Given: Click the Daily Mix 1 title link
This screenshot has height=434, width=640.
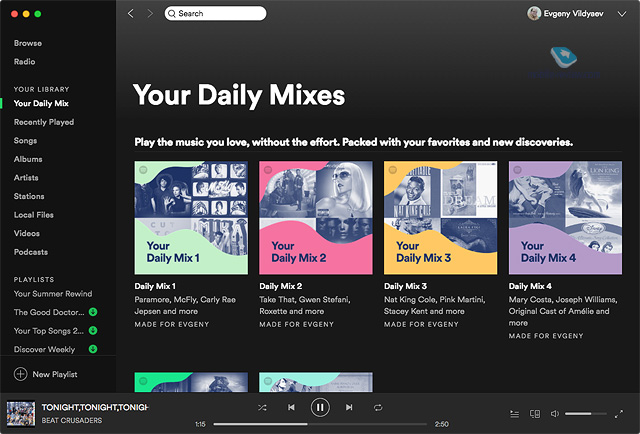Looking at the screenshot, I should point(155,286).
